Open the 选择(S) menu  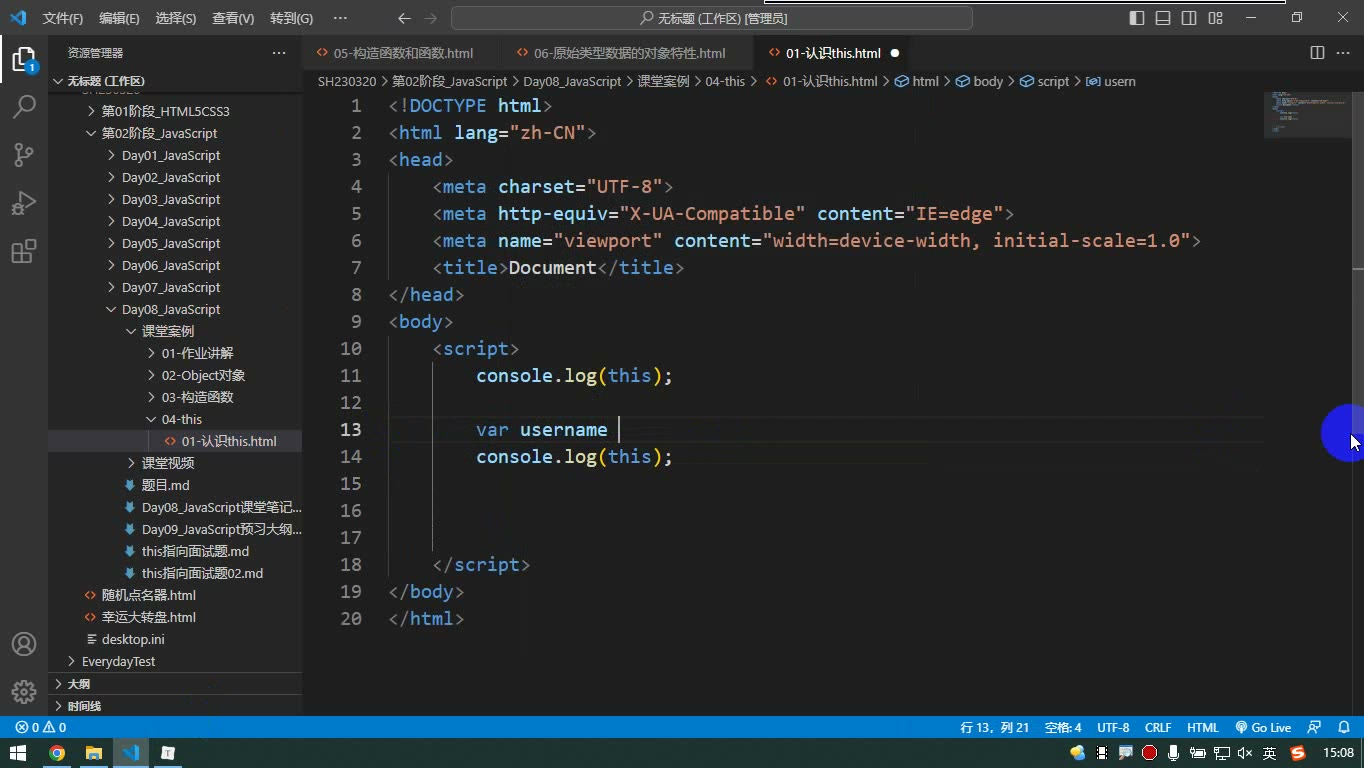(x=176, y=18)
